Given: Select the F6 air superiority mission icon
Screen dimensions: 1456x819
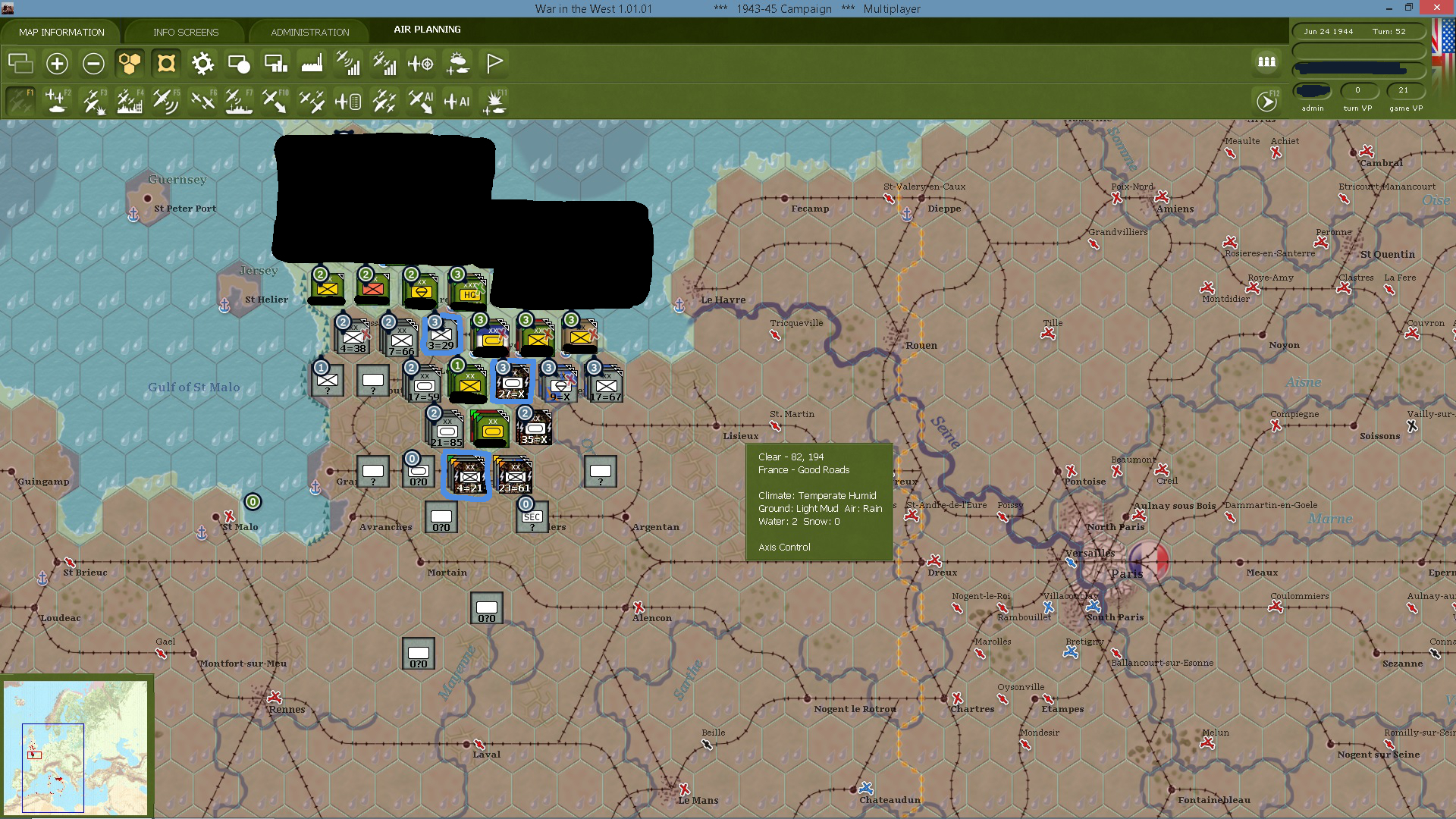Looking at the screenshot, I should [x=202, y=101].
